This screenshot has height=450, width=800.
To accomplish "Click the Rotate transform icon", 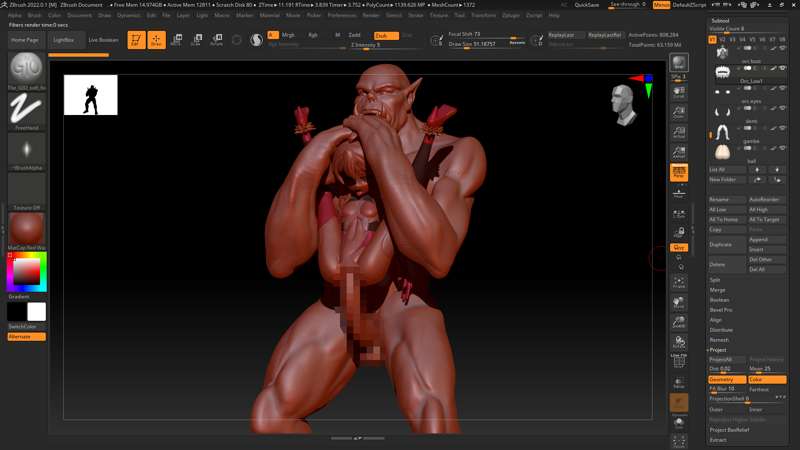I will [216, 40].
